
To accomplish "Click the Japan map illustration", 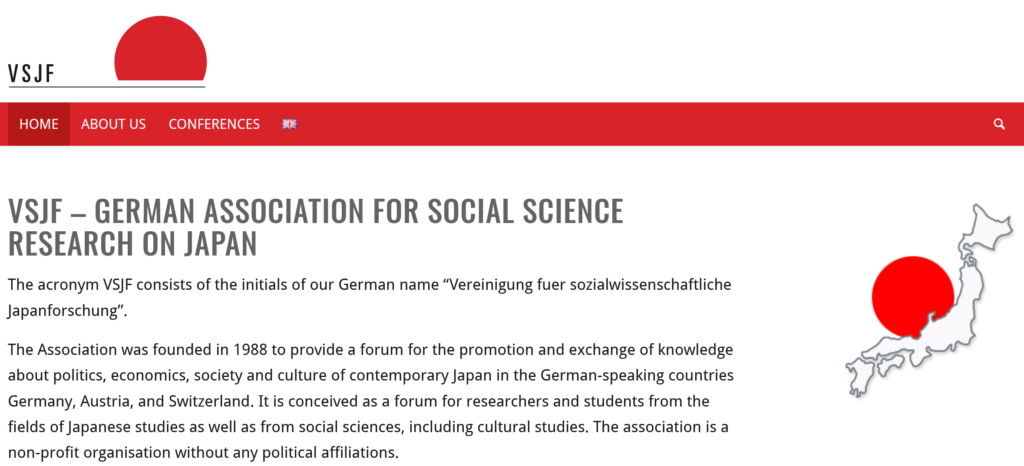I will pos(929,300).
